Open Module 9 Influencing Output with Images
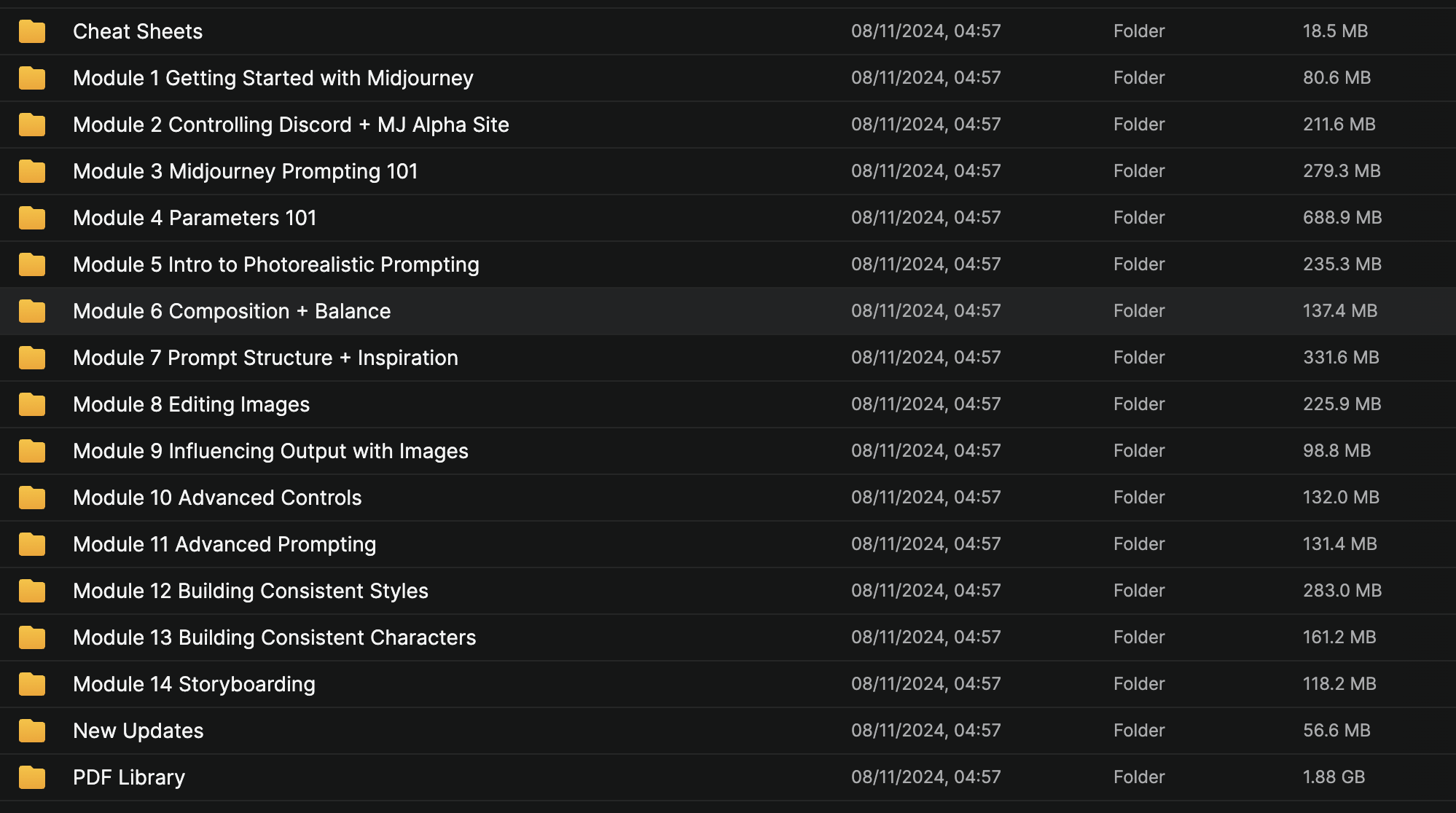 pos(270,451)
